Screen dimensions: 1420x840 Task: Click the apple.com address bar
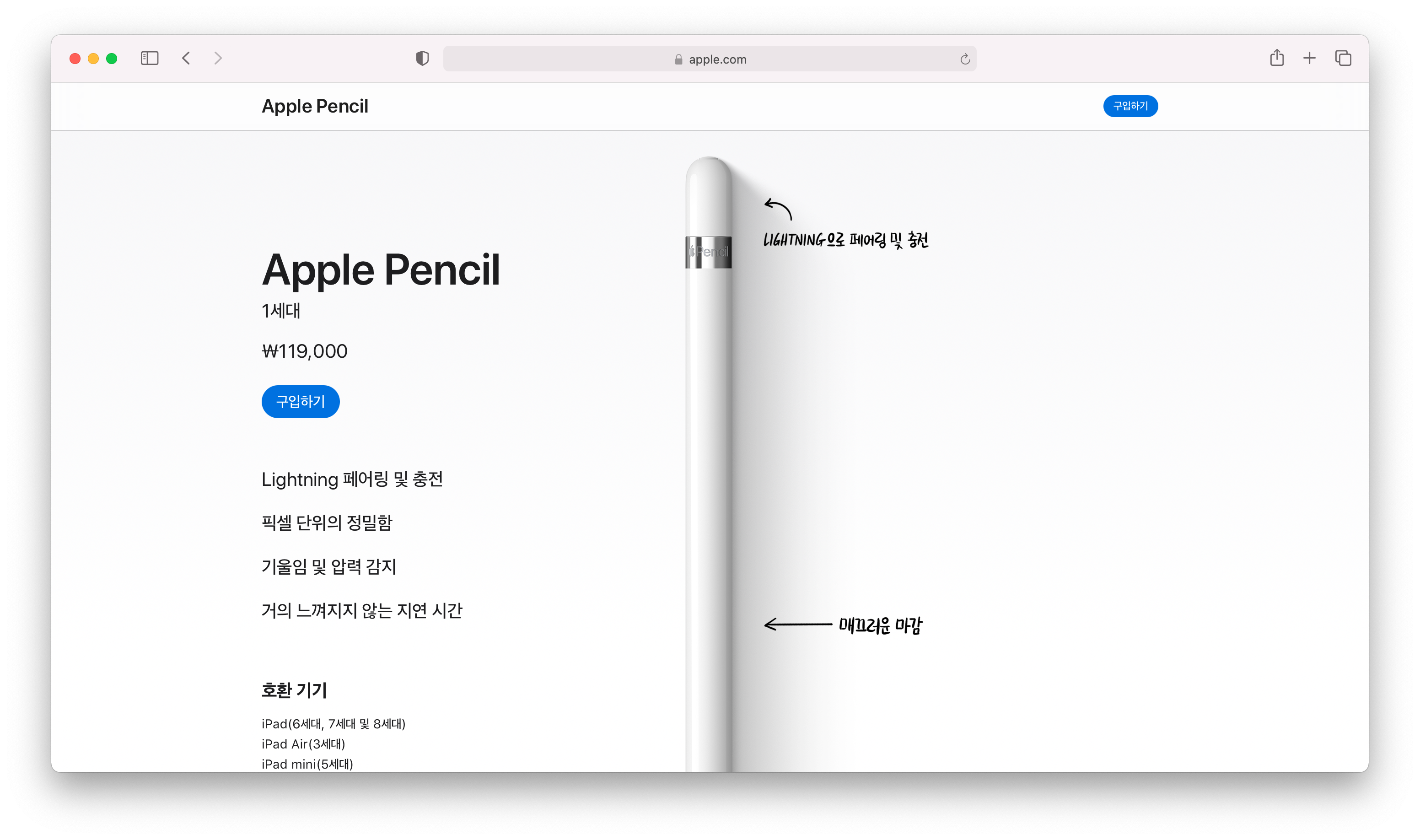coord(710,59)
